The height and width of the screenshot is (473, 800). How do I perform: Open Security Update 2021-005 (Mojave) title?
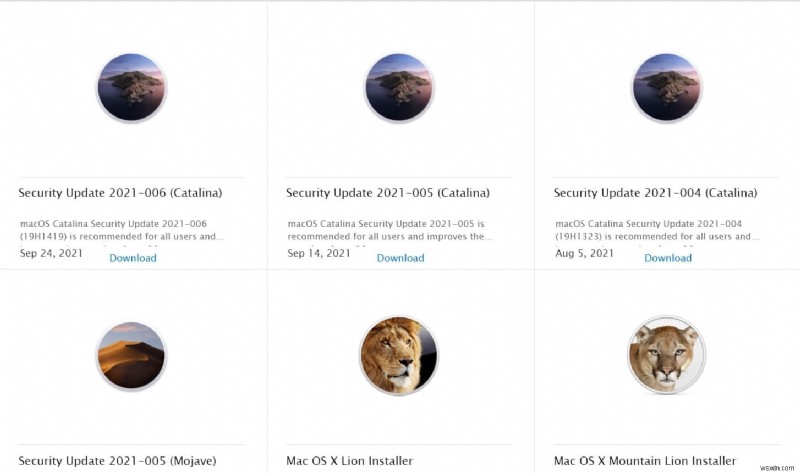118,461
